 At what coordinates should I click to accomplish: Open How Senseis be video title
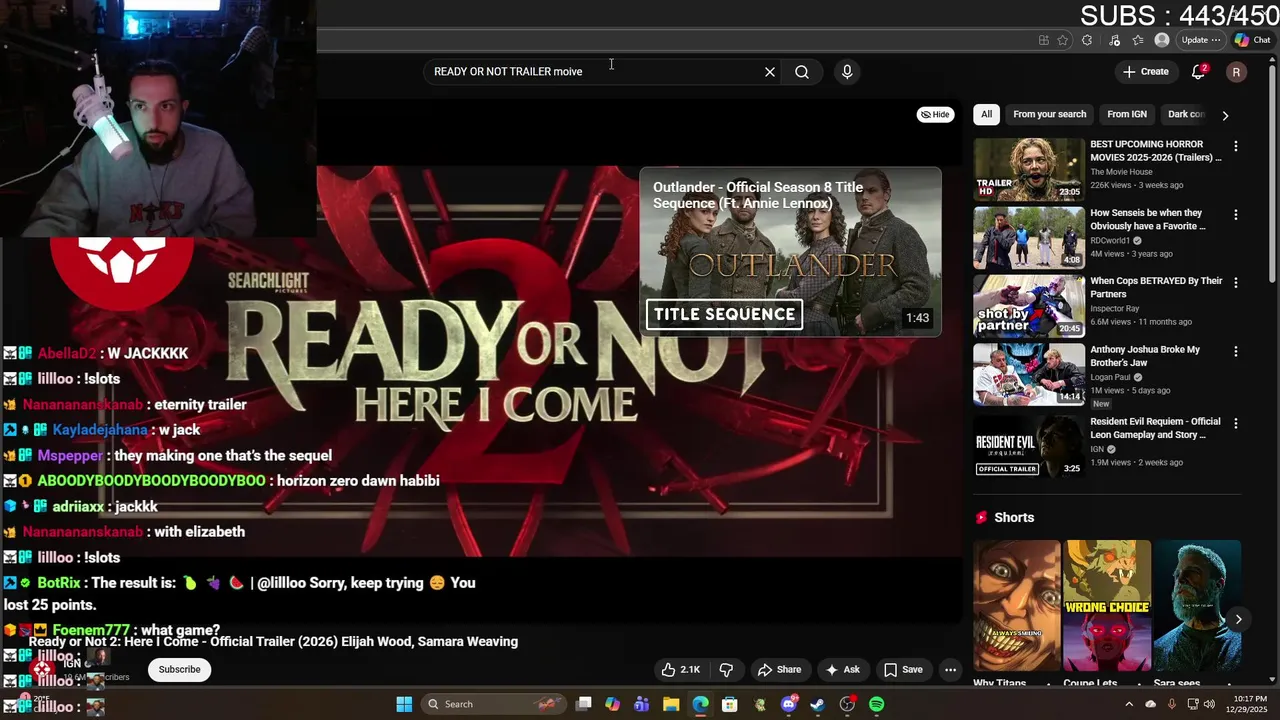click(1148, 219)
